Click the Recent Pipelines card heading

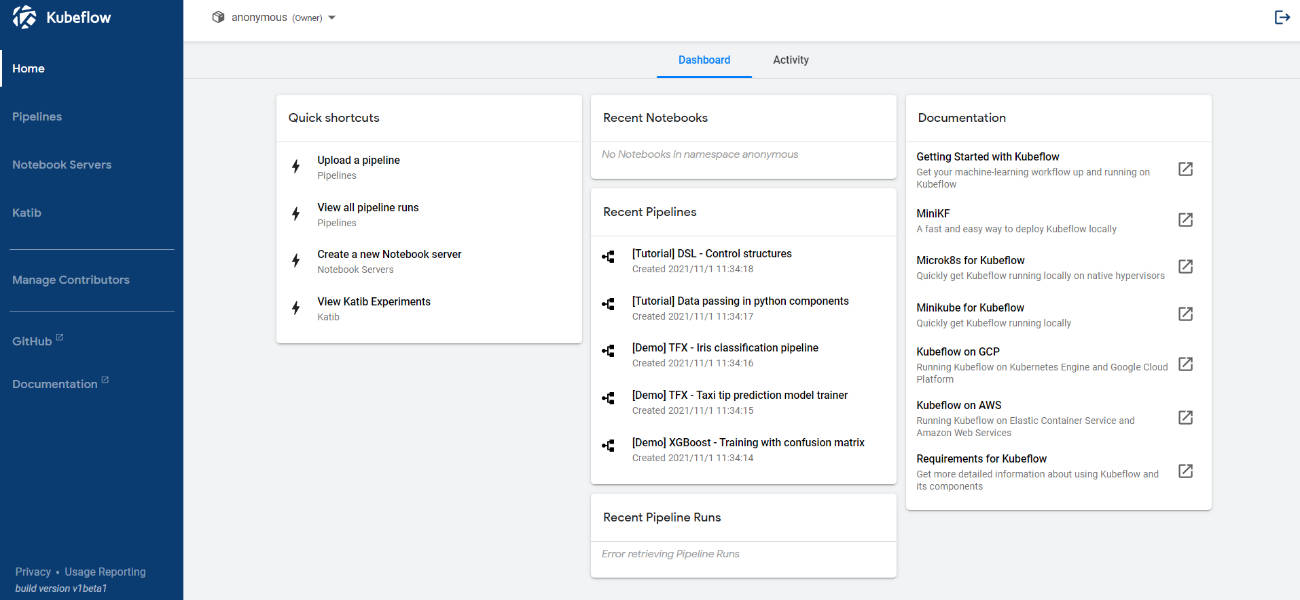[650, 212]
